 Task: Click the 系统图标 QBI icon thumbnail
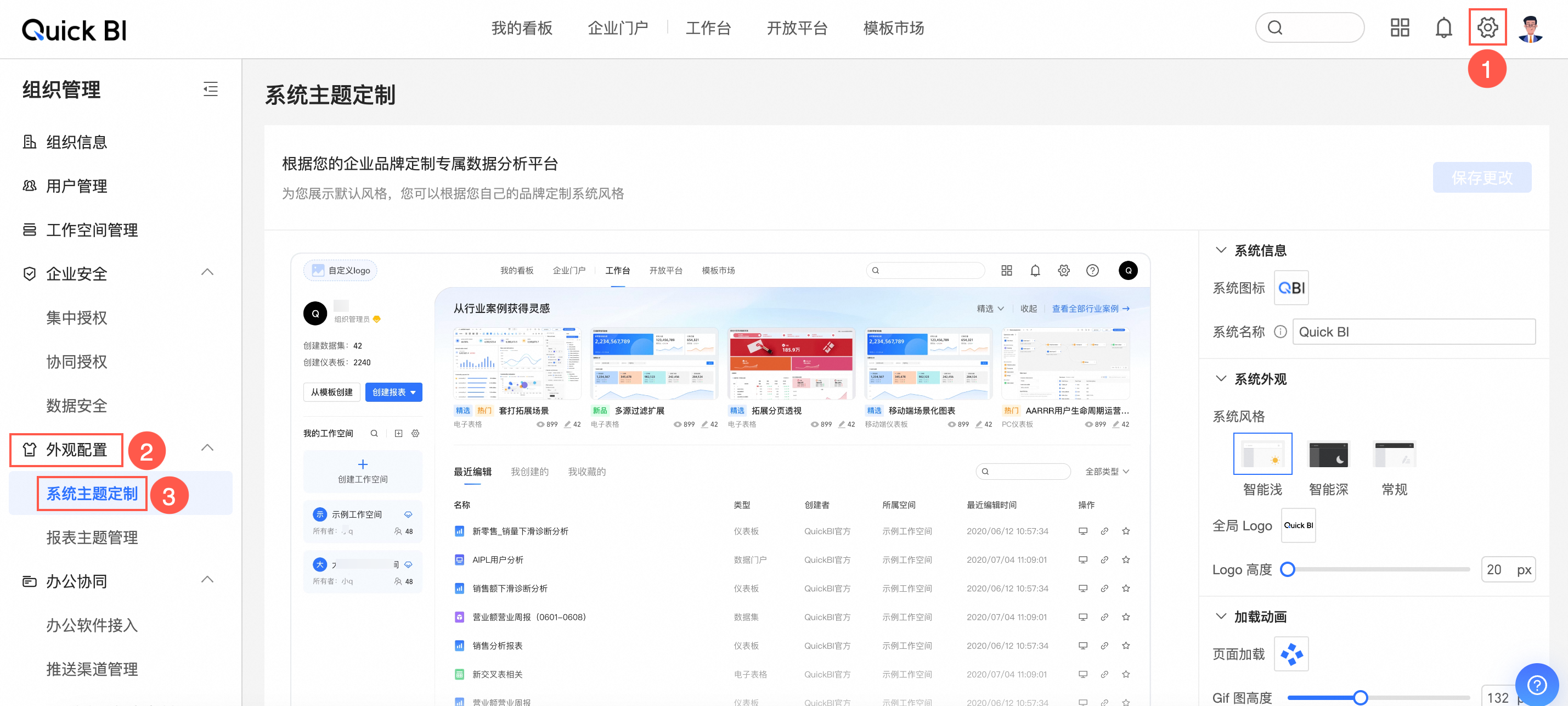[1291, 288]
